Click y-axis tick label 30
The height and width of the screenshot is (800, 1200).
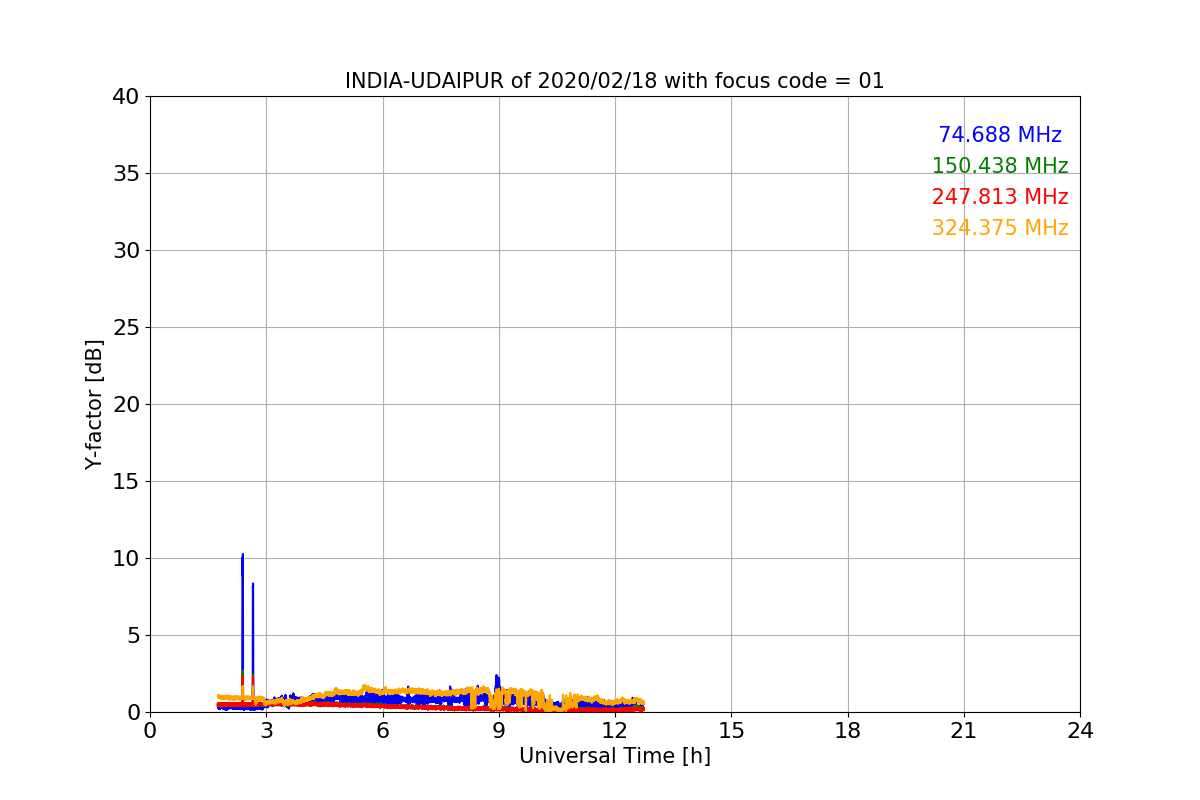(x=126, y=251)
